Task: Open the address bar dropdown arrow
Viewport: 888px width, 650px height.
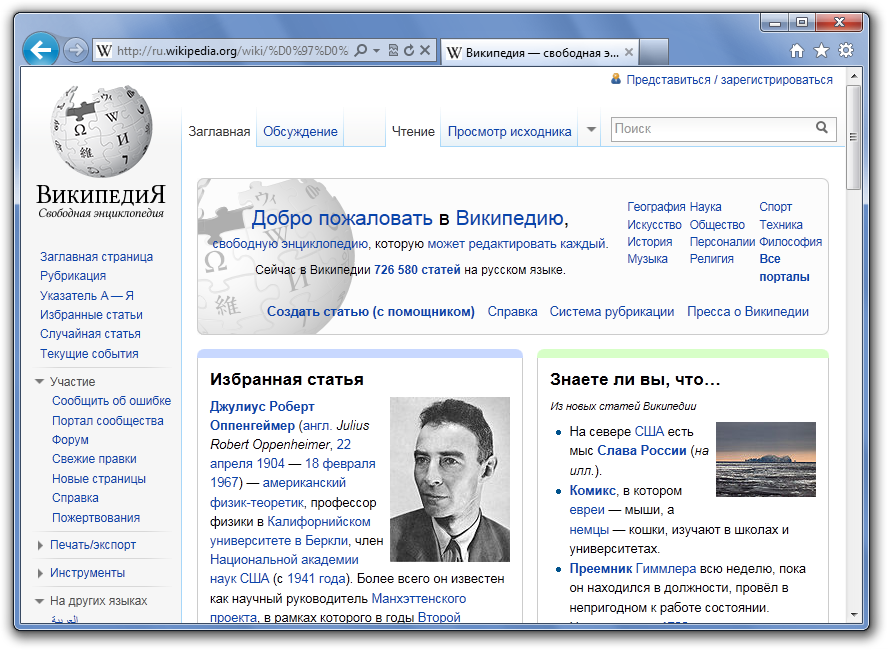Action: coord(376,50)
